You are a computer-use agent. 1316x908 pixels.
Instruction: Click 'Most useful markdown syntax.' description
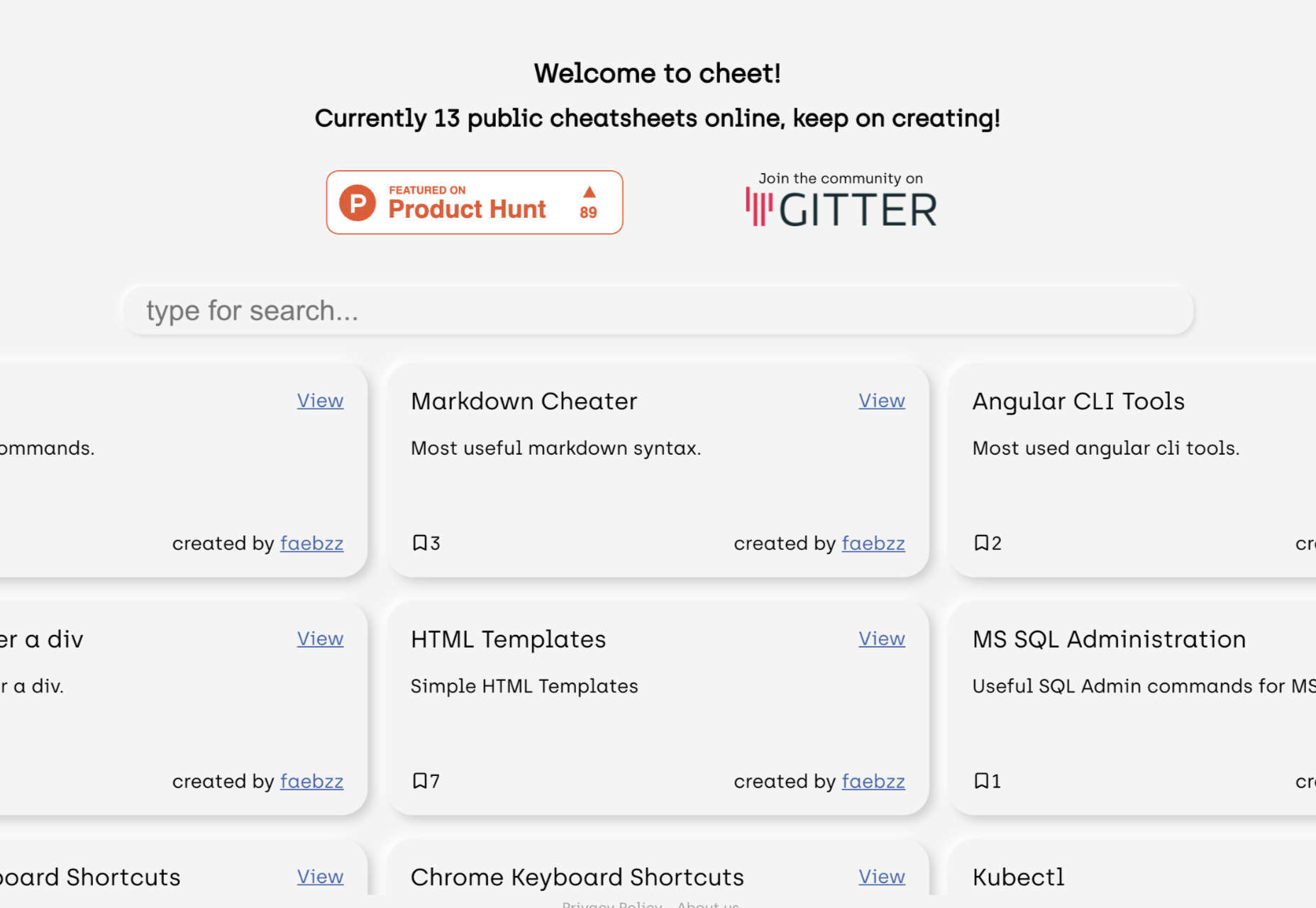555,448
